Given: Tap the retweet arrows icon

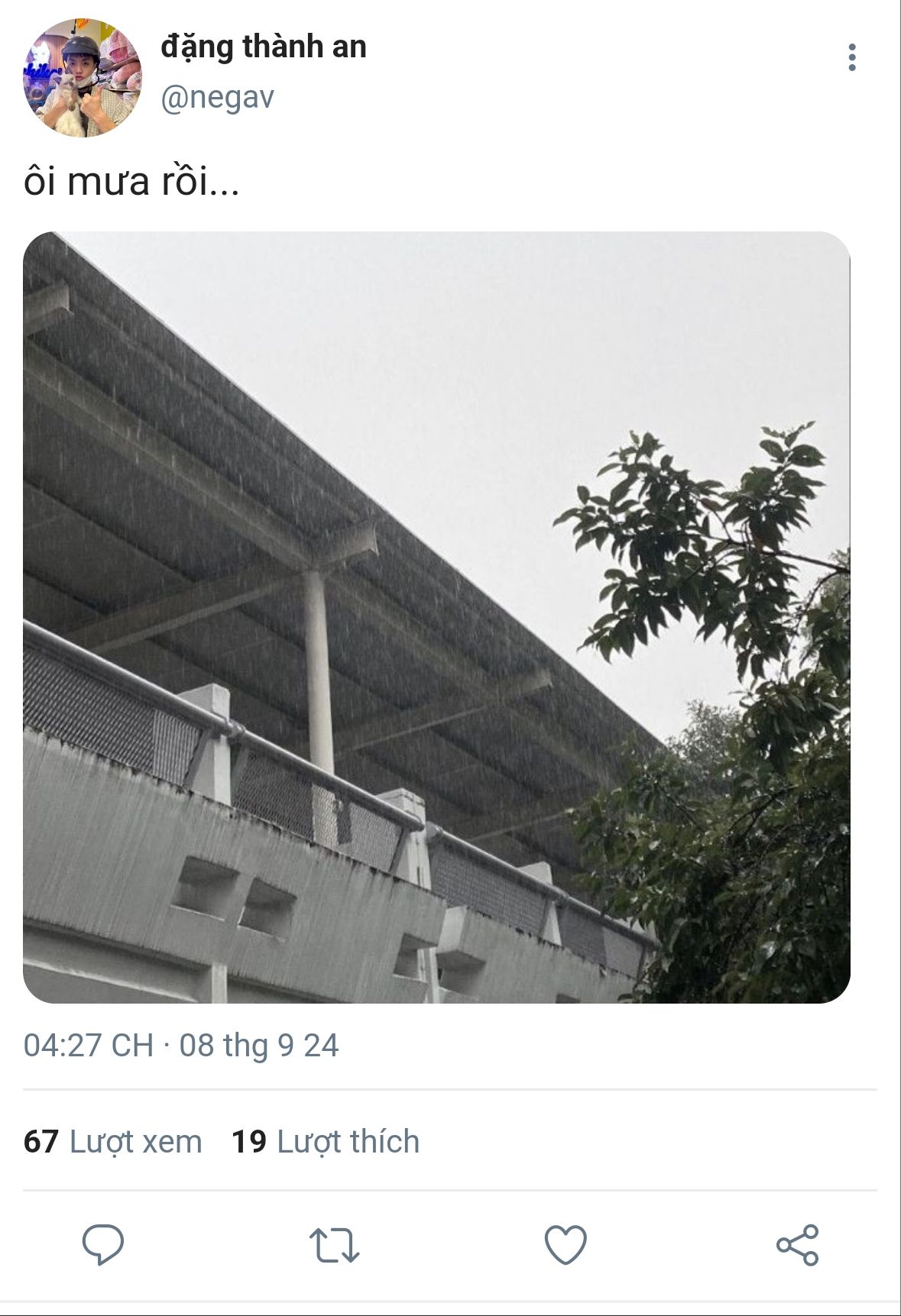Looking at the screenshot, I should tap(334, 1245).
